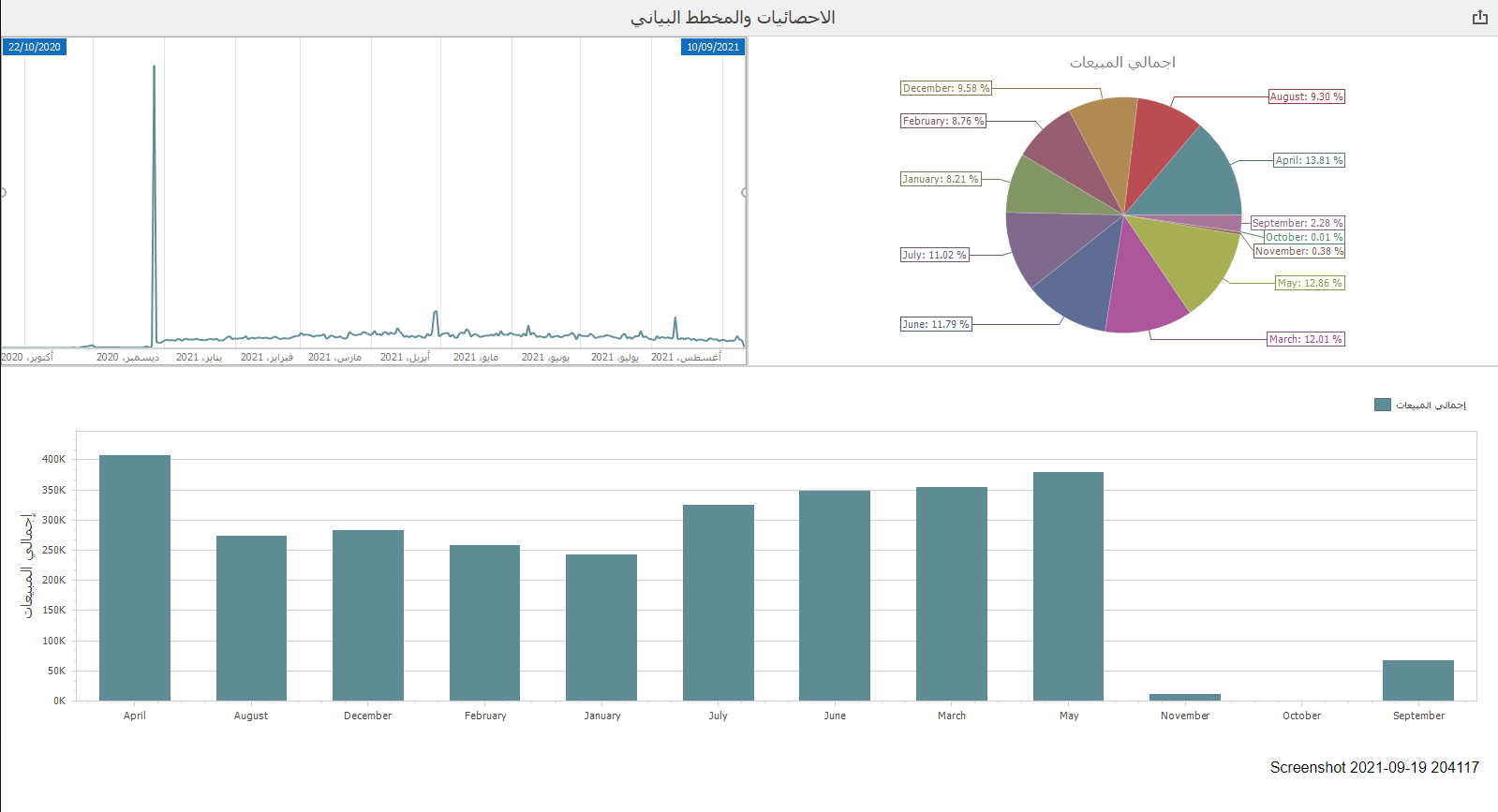The width and height of the screenshot is (1498, 812).
Task: Click the export icon in the top-right corner
Action: pos(1479,18)
